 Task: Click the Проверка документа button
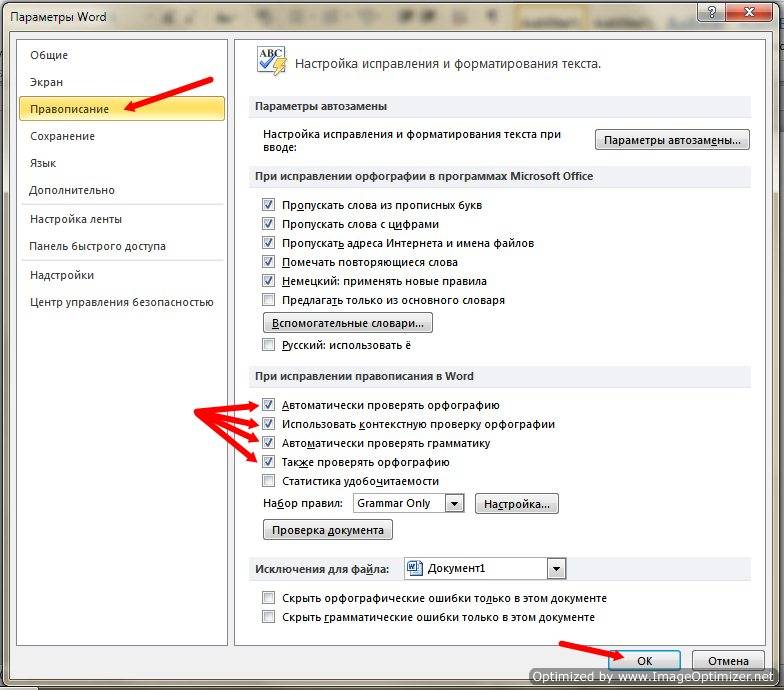(328, 530)
